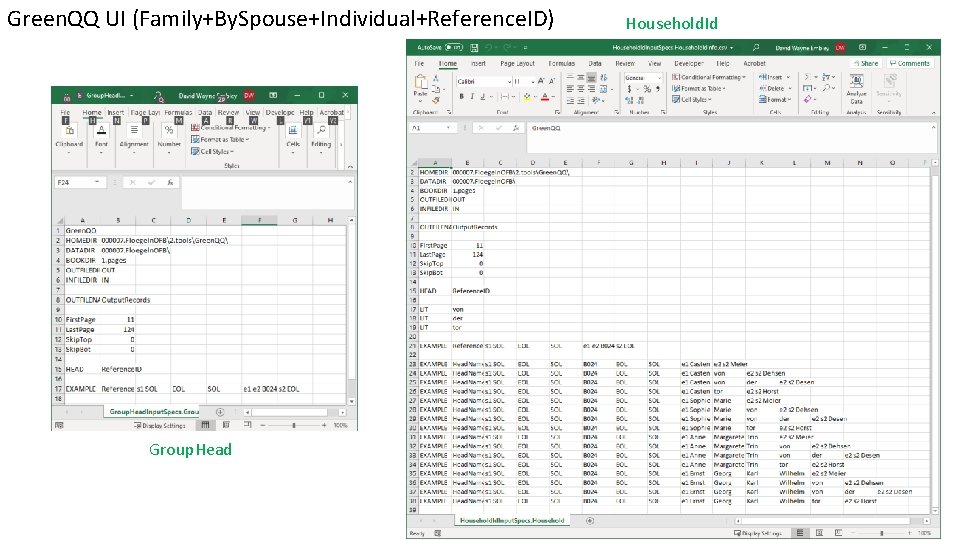This screenshot has width=960, height=540.
Task: Open Calibri font name dropdown in Household
Action: tap(509, 81)
